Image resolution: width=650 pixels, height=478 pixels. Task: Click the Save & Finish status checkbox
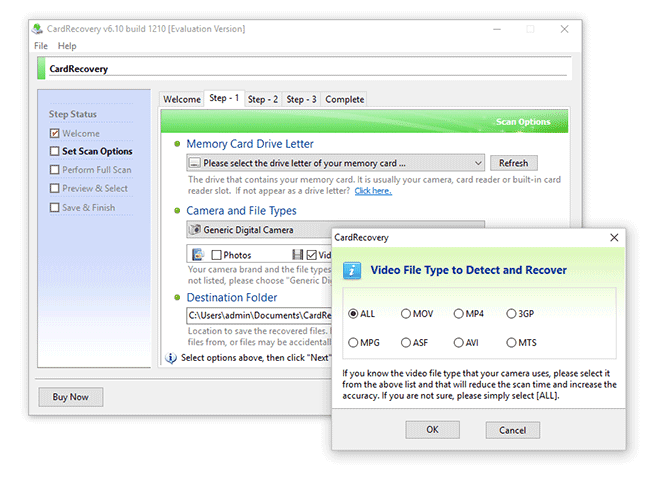pyautogui.click(x=54, y=207)
